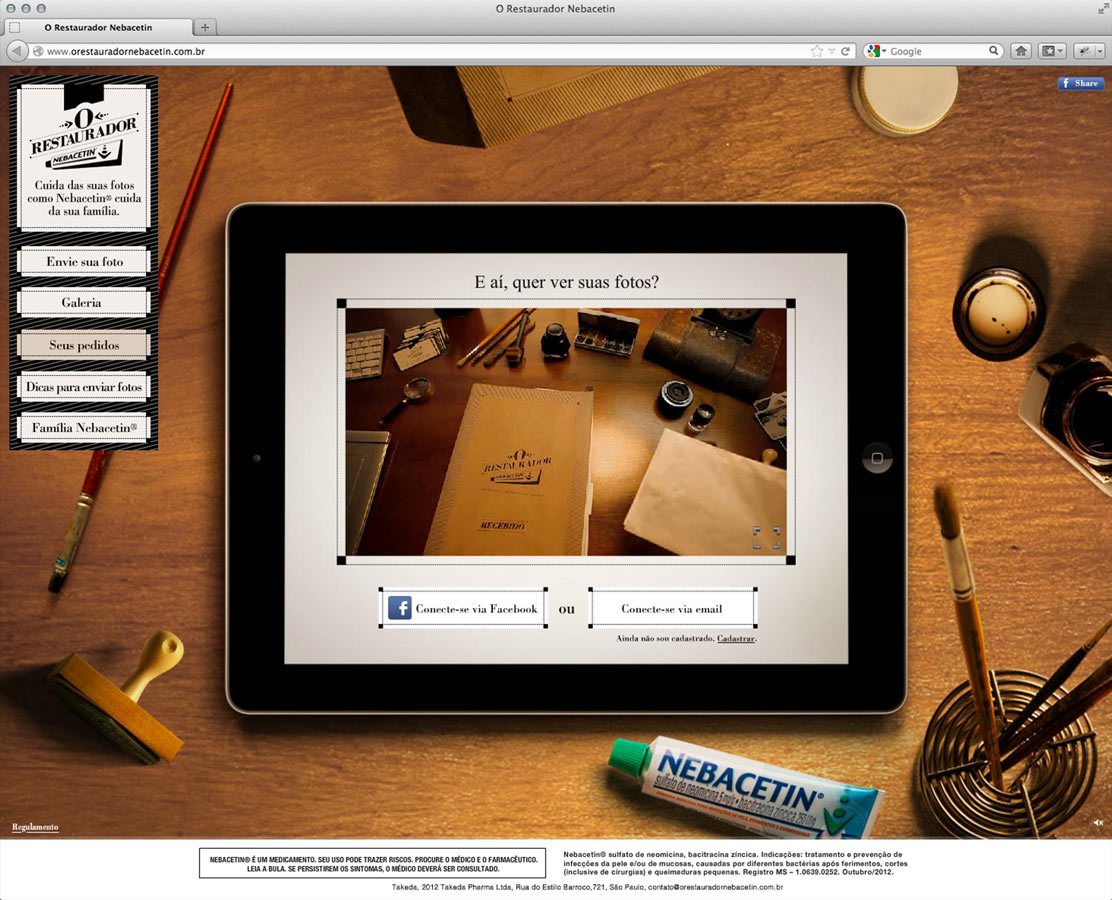Open the Família Nebacetin page
Image resolution: width=1112 pixels, height=900 pixels.
tap(84, 428)
